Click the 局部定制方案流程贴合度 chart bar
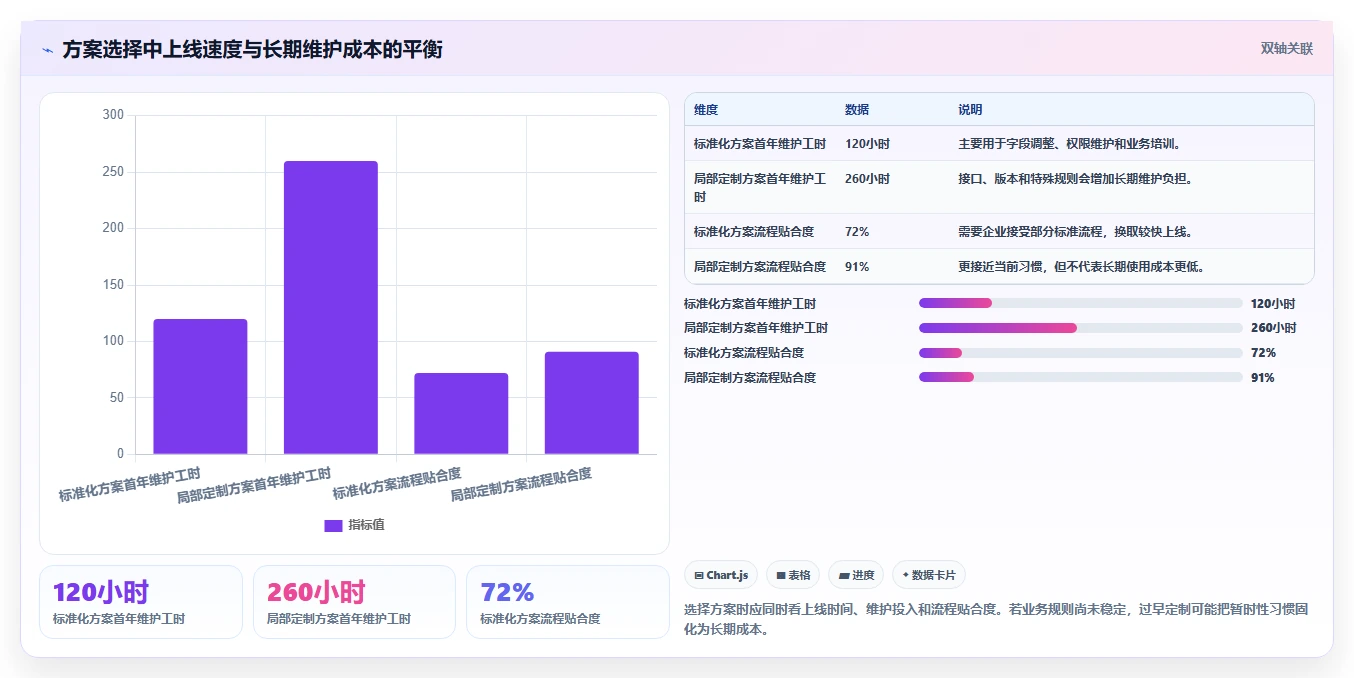The width and height of the screenshot is (1354, 678). tap(591, 402)
